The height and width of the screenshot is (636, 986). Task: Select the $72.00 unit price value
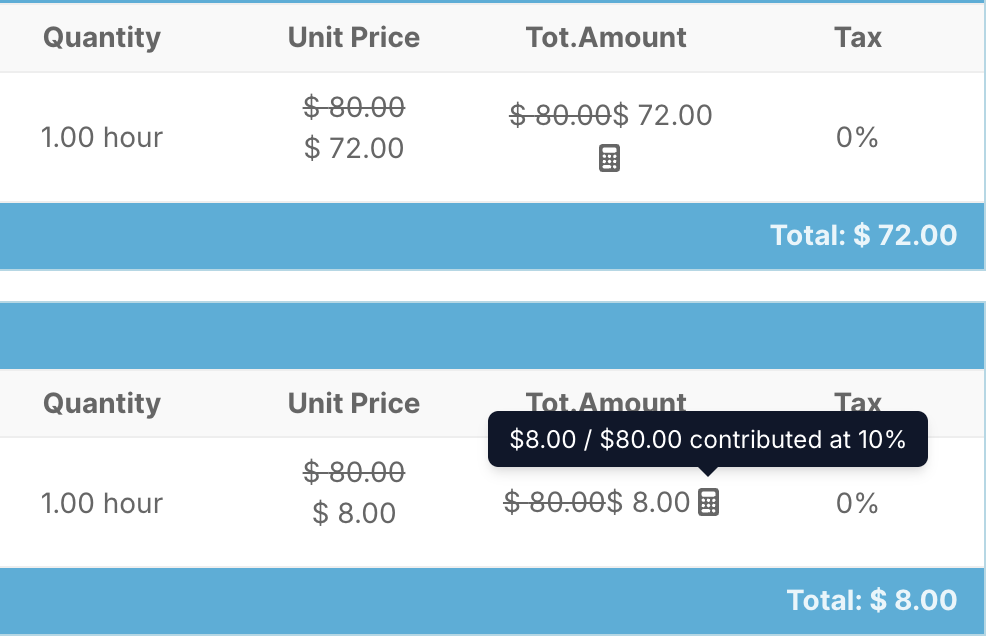354,148
